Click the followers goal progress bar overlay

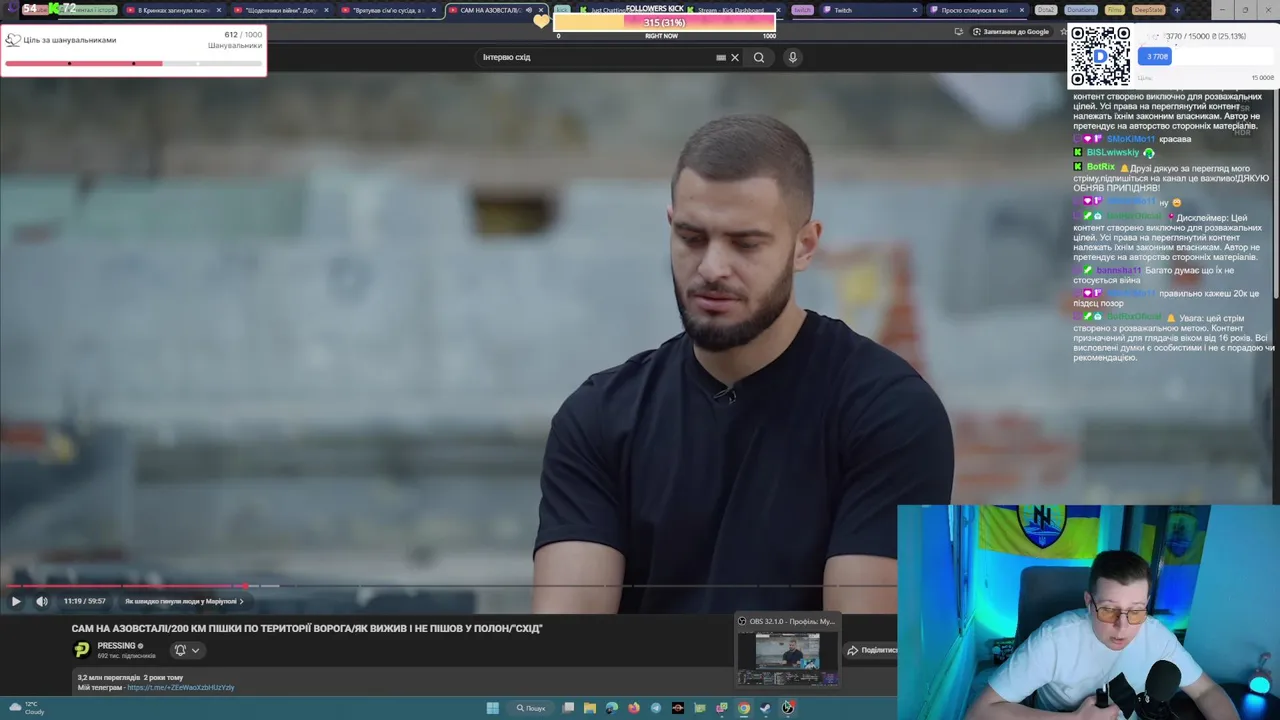pyautogui.click(x=133, y=63)
